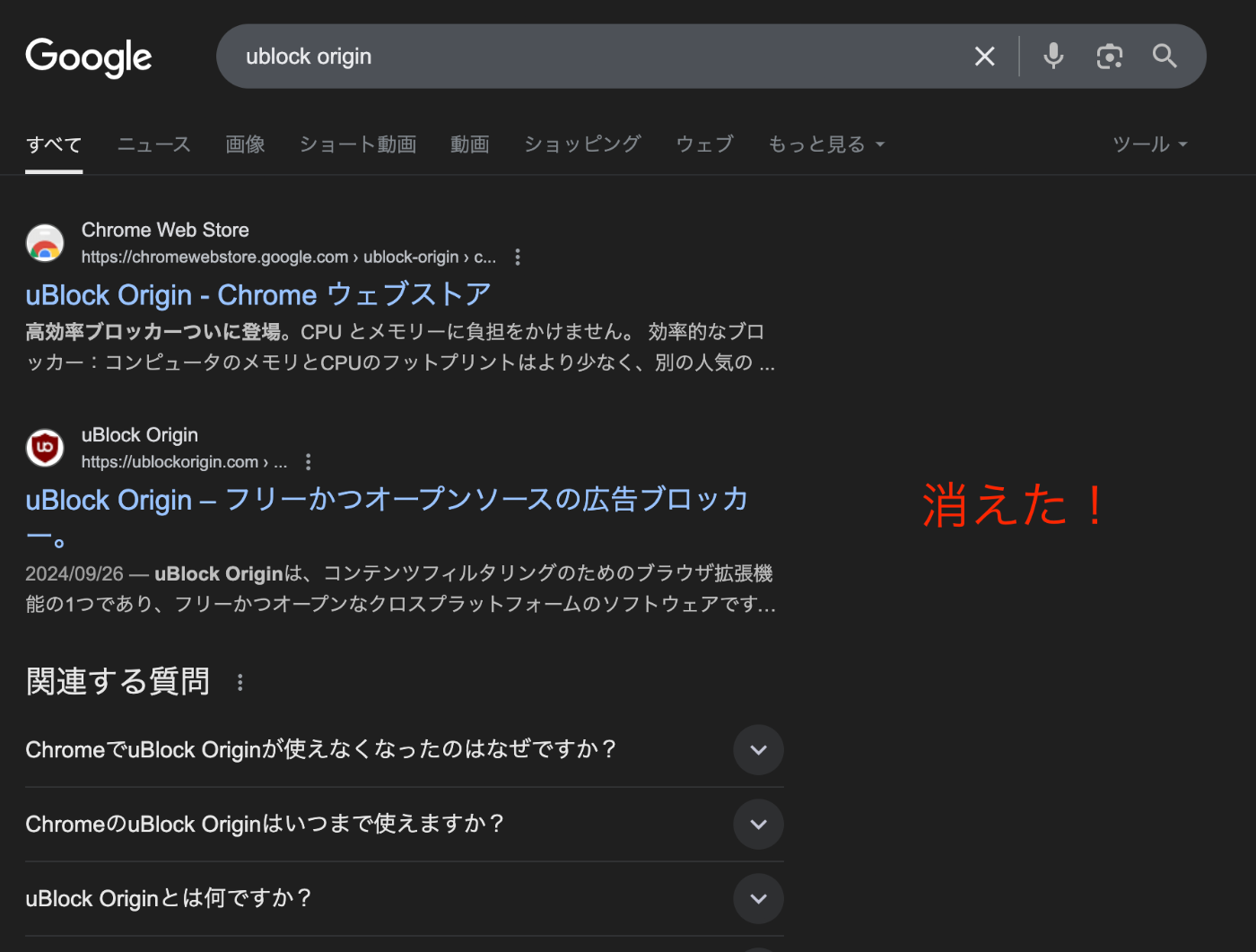The image size is (1256, 952).
Task: Switch to the ウェブ tab
Action: coord(705,144)
